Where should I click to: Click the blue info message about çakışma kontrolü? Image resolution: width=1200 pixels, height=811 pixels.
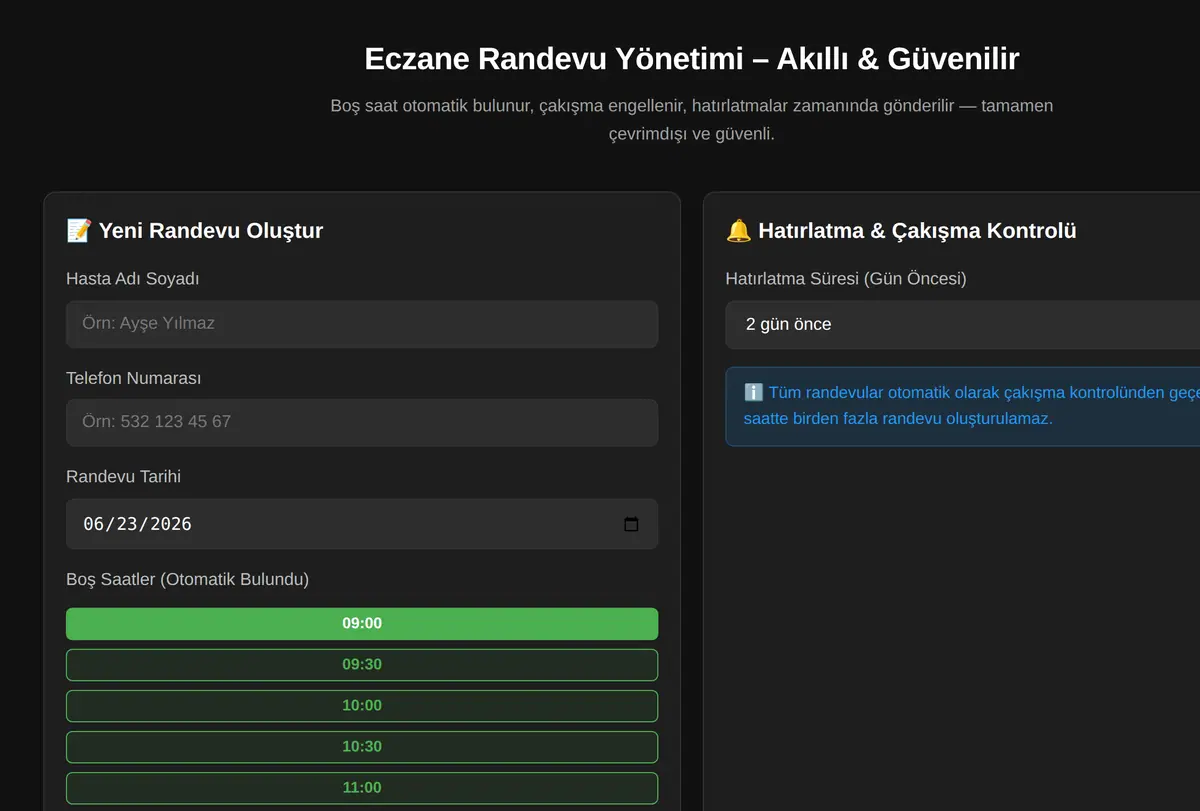962,406
